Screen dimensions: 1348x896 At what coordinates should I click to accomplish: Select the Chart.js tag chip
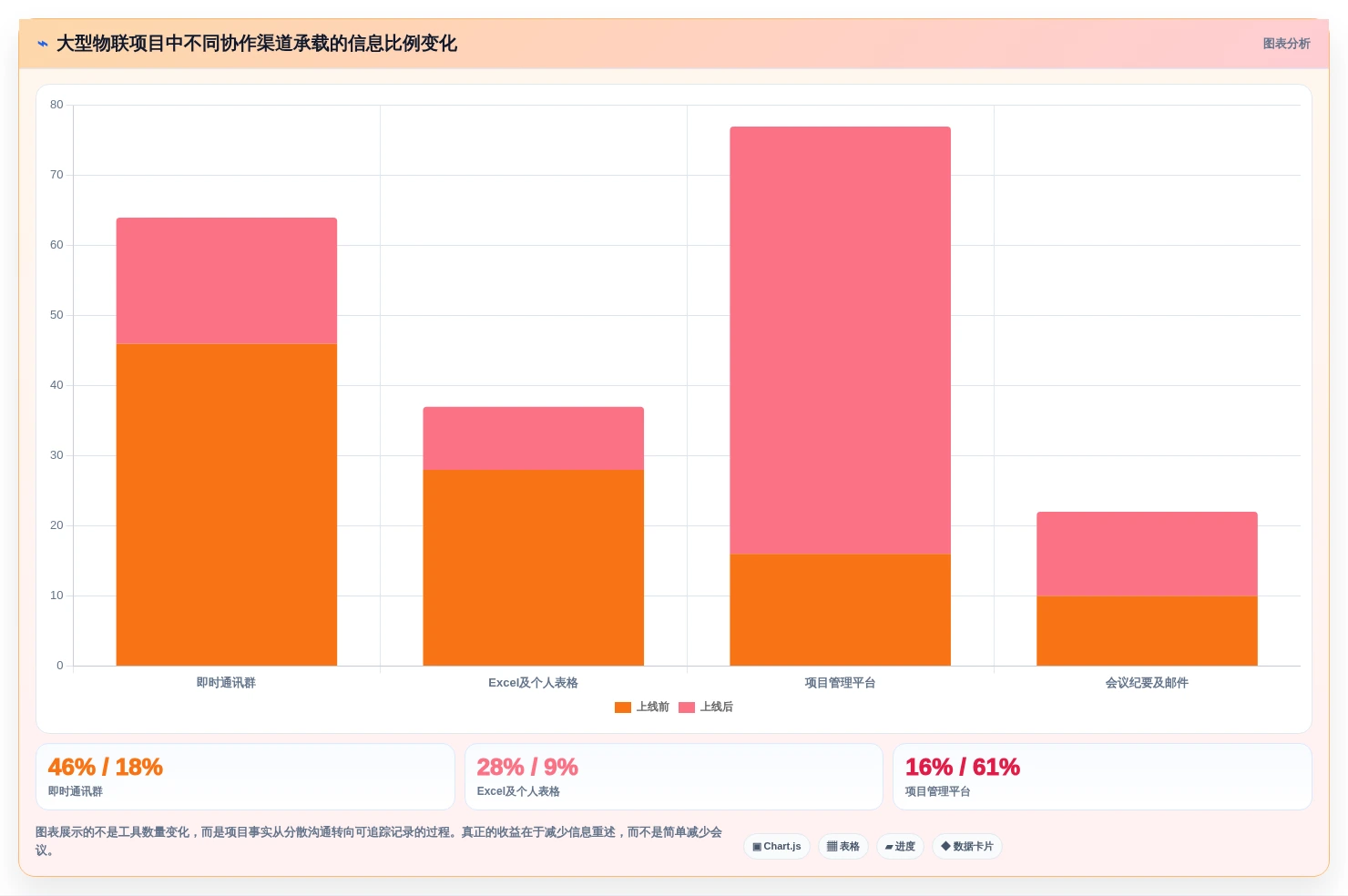[x=777, y=846]
